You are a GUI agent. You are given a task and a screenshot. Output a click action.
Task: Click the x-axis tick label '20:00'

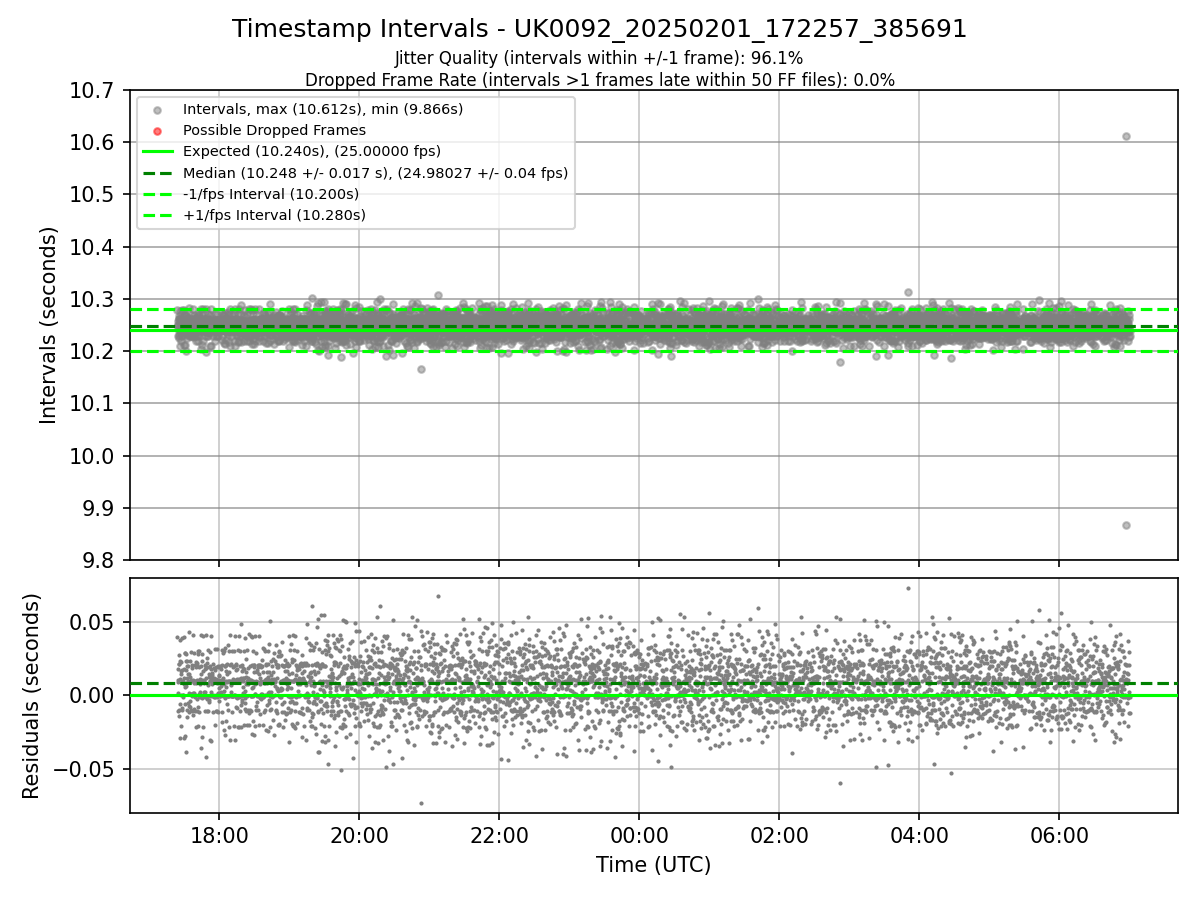tap(359, 834)
